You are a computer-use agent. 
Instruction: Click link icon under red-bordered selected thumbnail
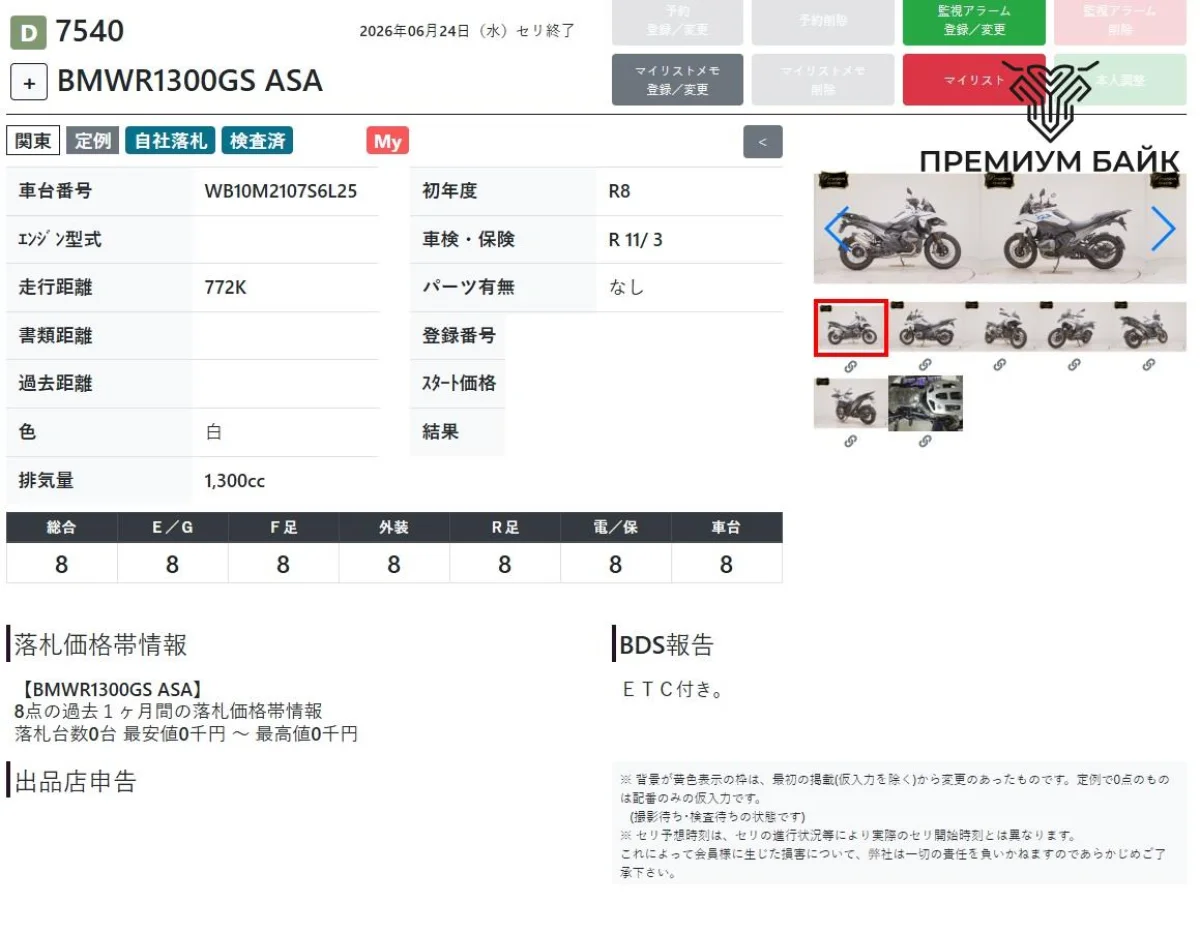[x=850, y=366]
